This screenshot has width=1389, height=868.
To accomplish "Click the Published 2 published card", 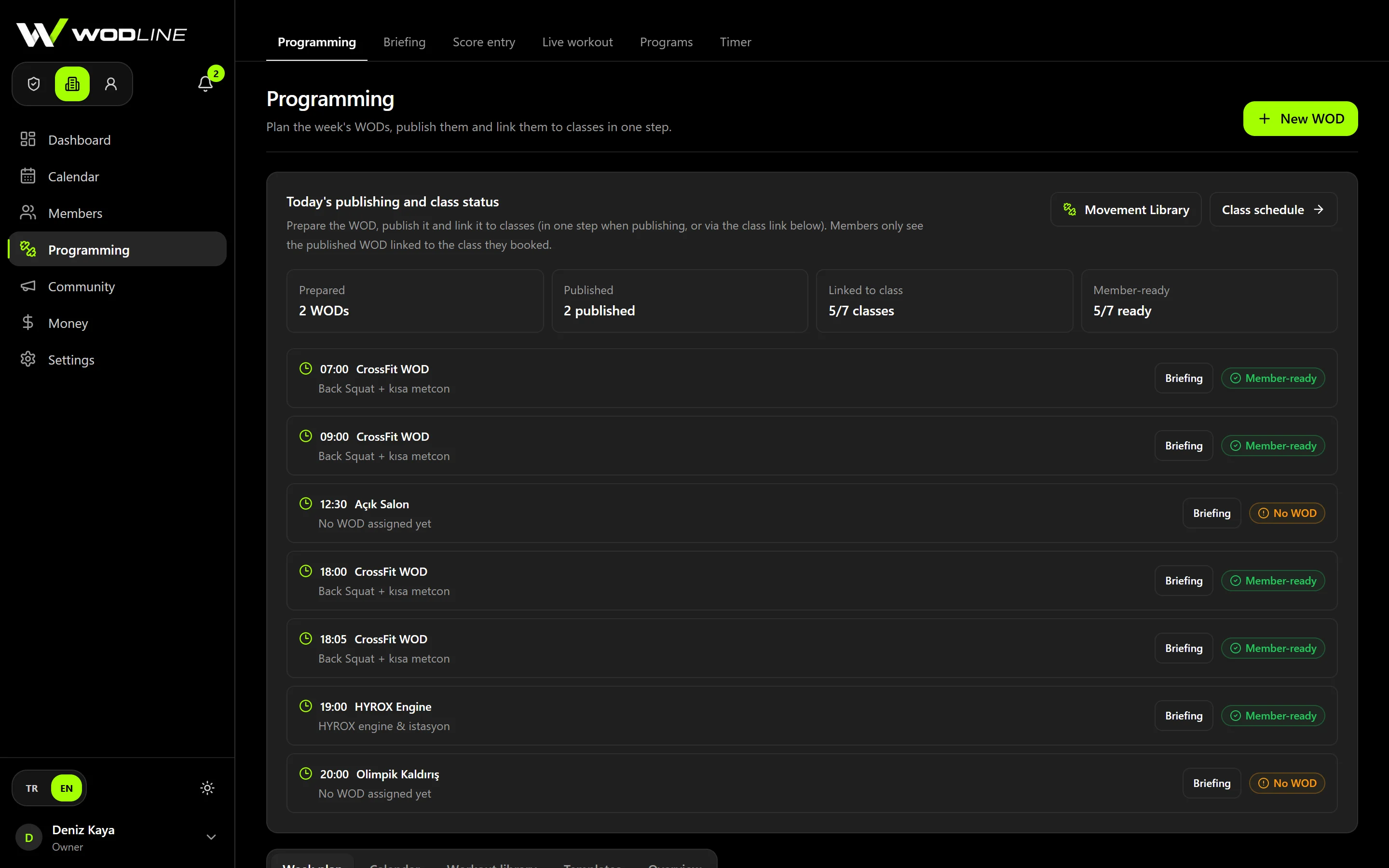I will [x=680, y=301].
